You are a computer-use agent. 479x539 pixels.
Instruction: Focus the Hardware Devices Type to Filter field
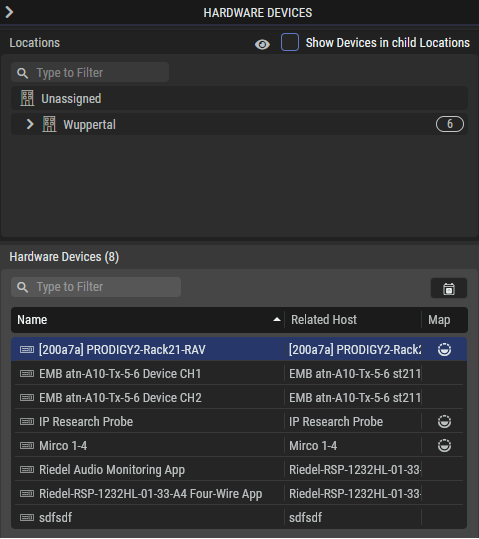(96, 287)
